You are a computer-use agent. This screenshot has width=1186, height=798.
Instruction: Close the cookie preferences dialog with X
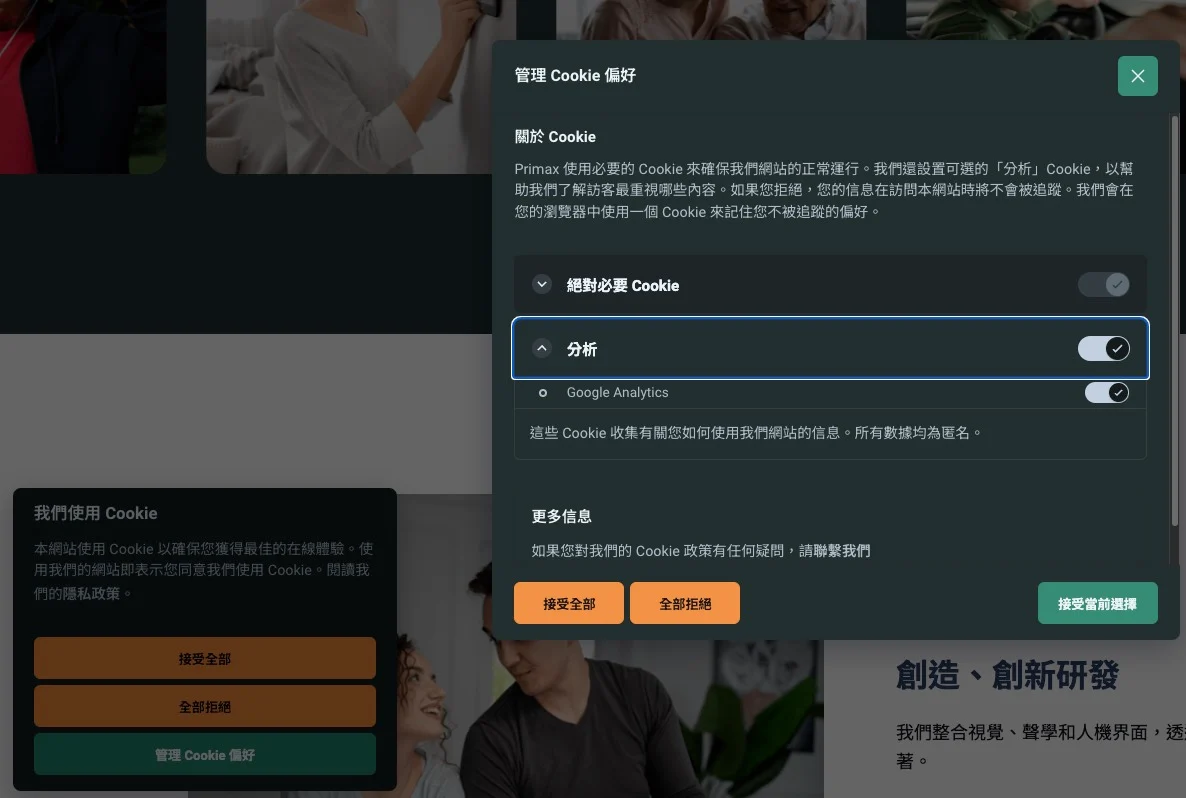[1137, 76]
